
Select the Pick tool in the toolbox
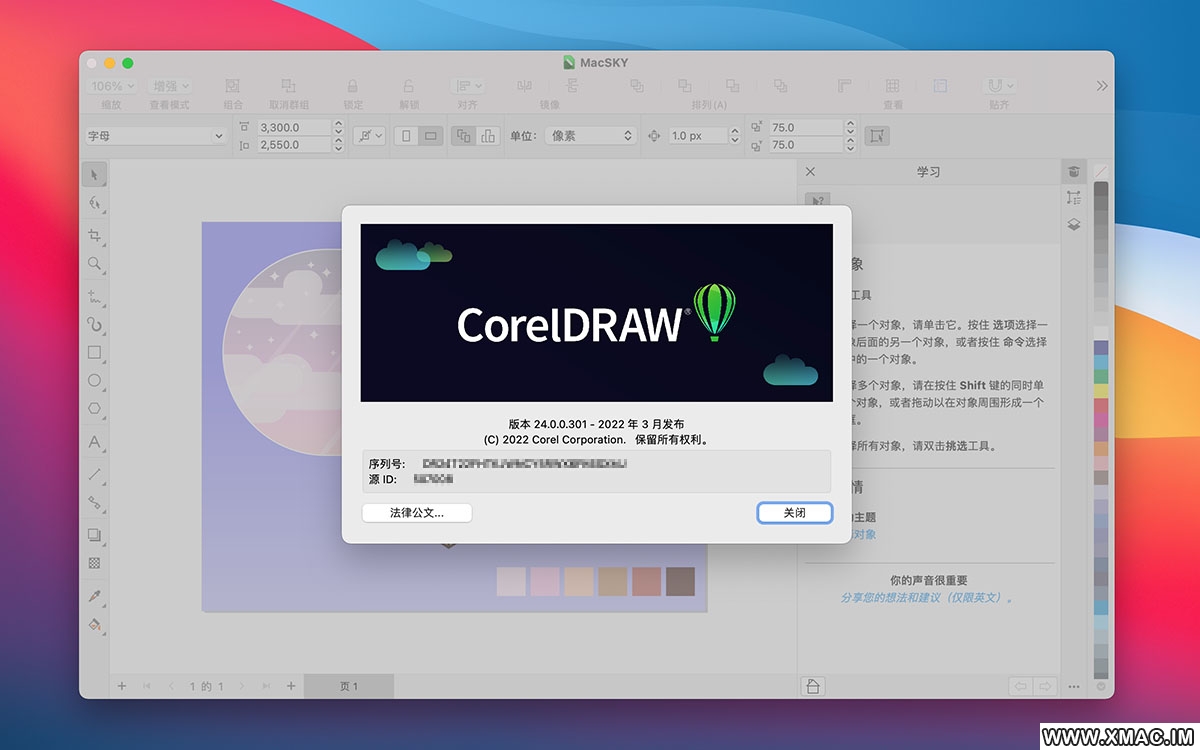click(94, 175)
